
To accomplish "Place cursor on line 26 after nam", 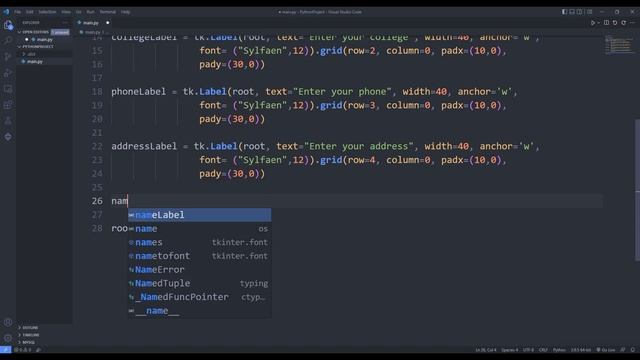I will [x=128, y=201].
